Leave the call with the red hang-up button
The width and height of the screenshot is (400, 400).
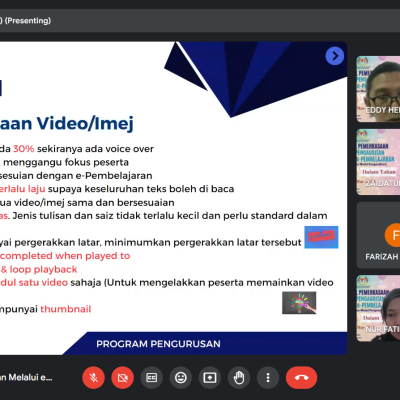[x=301, y=378]
